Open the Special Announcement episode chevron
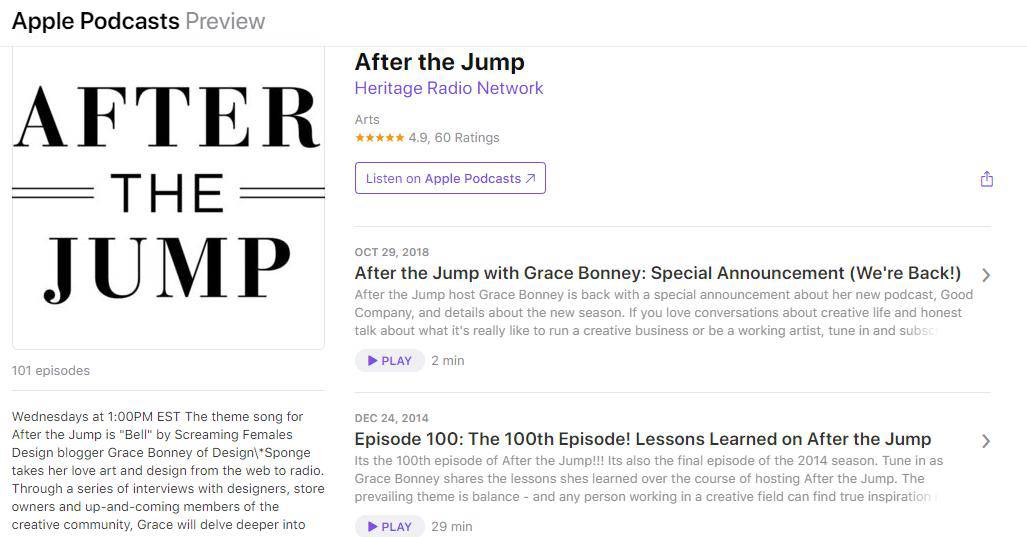 pos(986,275)
